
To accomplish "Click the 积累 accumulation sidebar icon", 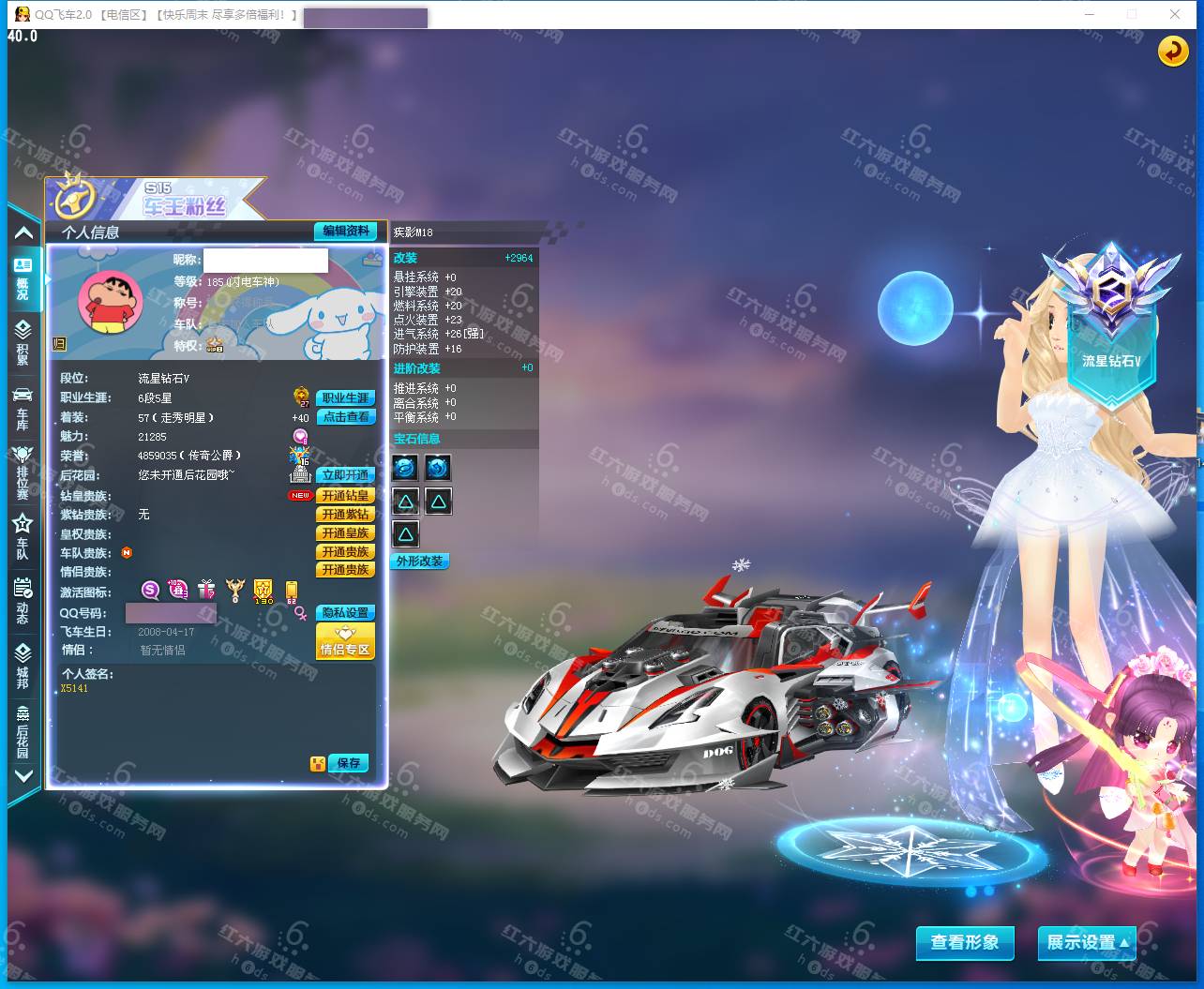I will pyautogui.click(x=23, y=341).
